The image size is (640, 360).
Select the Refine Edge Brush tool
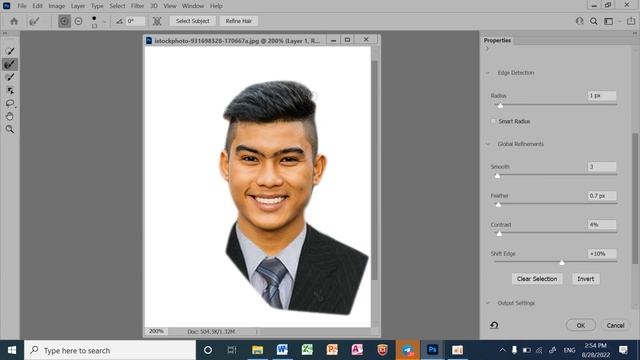tap(10, 64)
